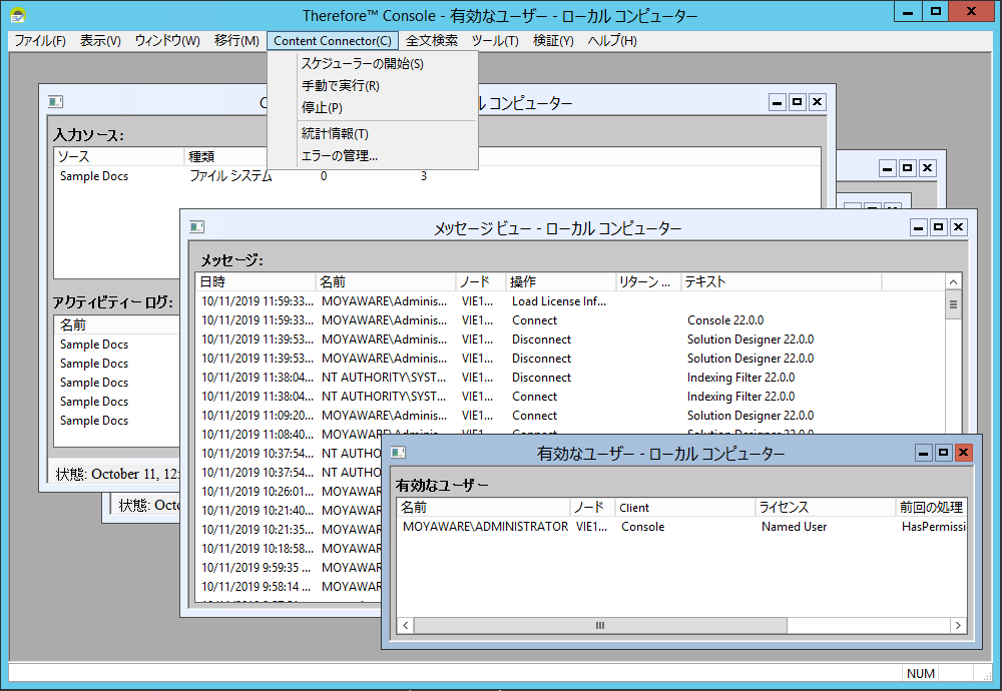Click scroll left arrow in 有効なユーザー list

[x=405, y=625]
